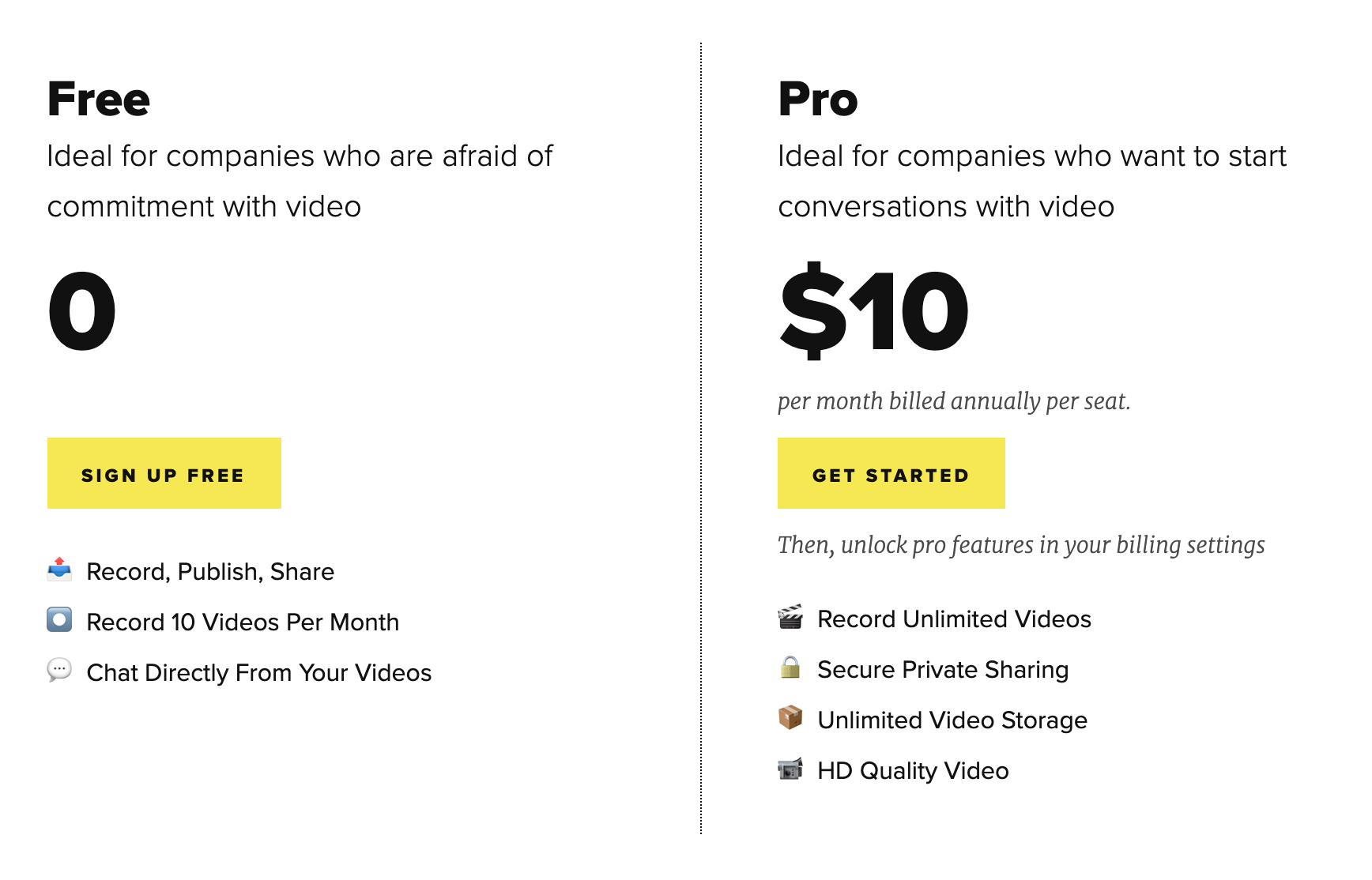Click 'HD Quality Video' feature text

[913, 771]
